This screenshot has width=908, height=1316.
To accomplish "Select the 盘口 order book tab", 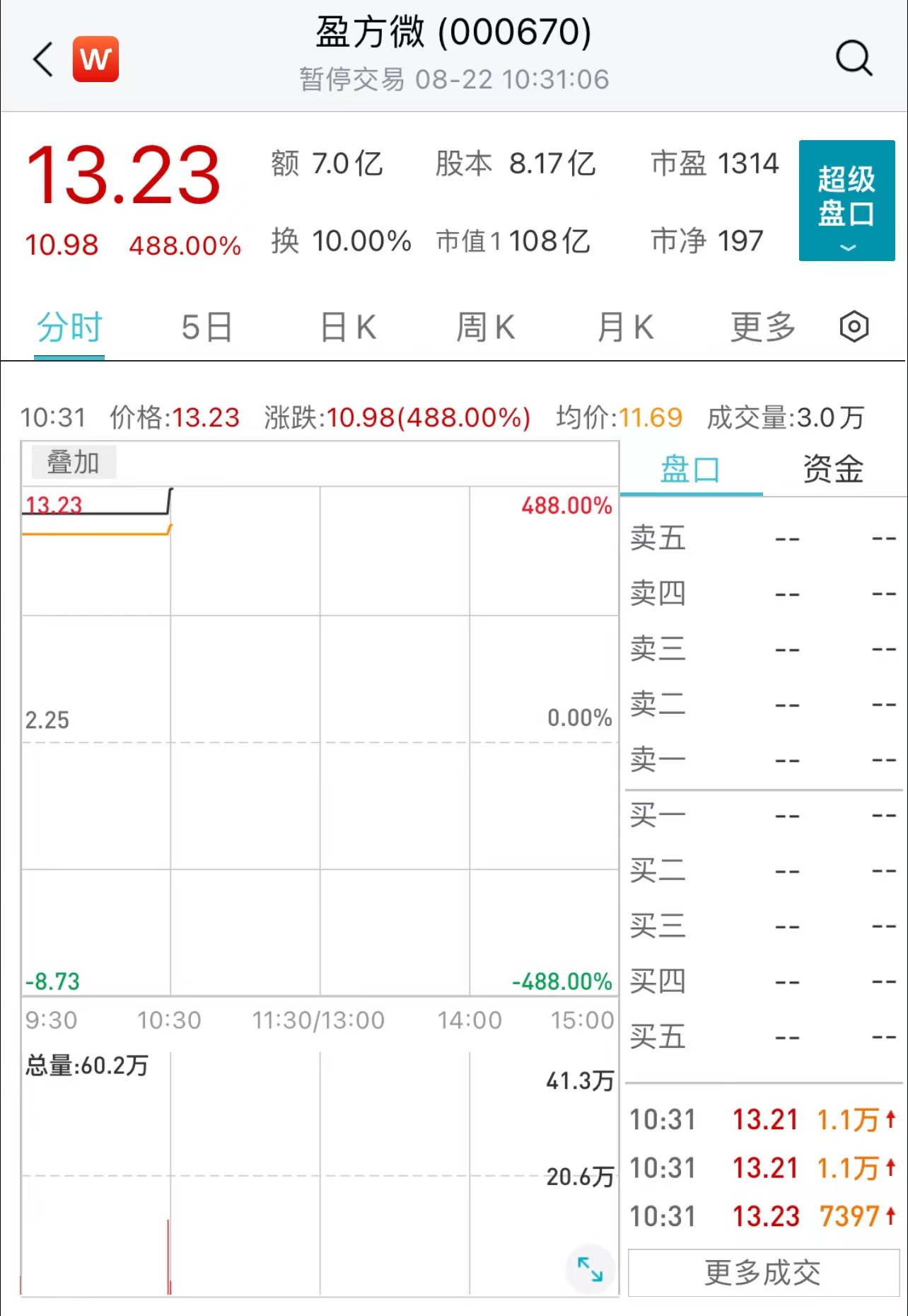I will 690,469.
